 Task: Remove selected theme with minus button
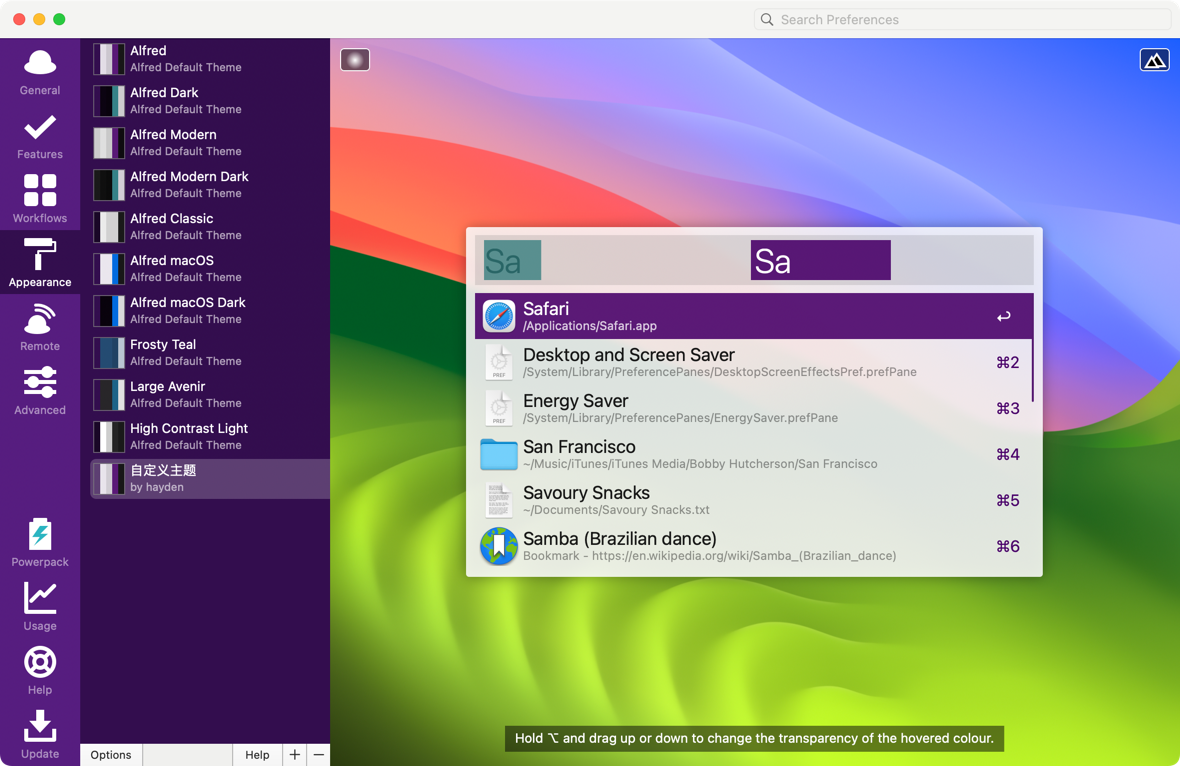point(318,755)
